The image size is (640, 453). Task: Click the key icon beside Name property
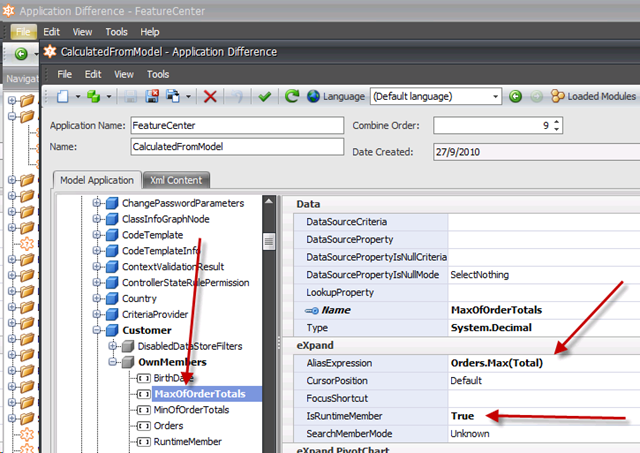point(312,311)
